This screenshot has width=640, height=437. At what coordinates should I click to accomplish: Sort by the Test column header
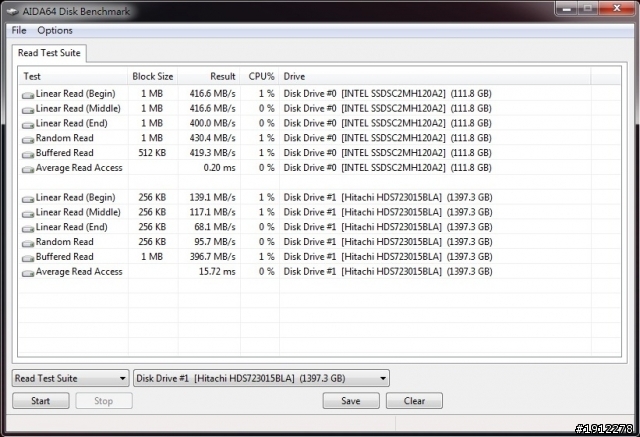pos(73,76)
